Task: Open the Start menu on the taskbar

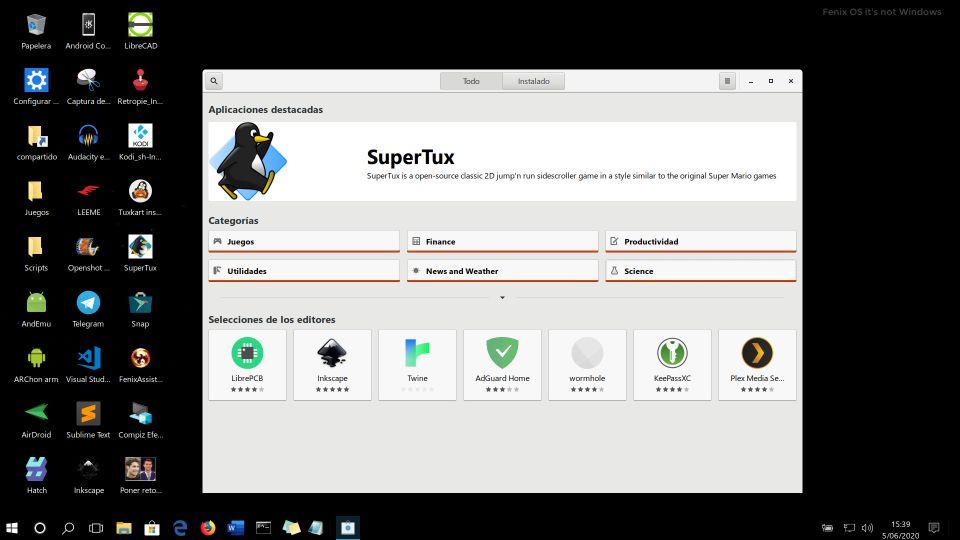Action: tap(12, 528)
